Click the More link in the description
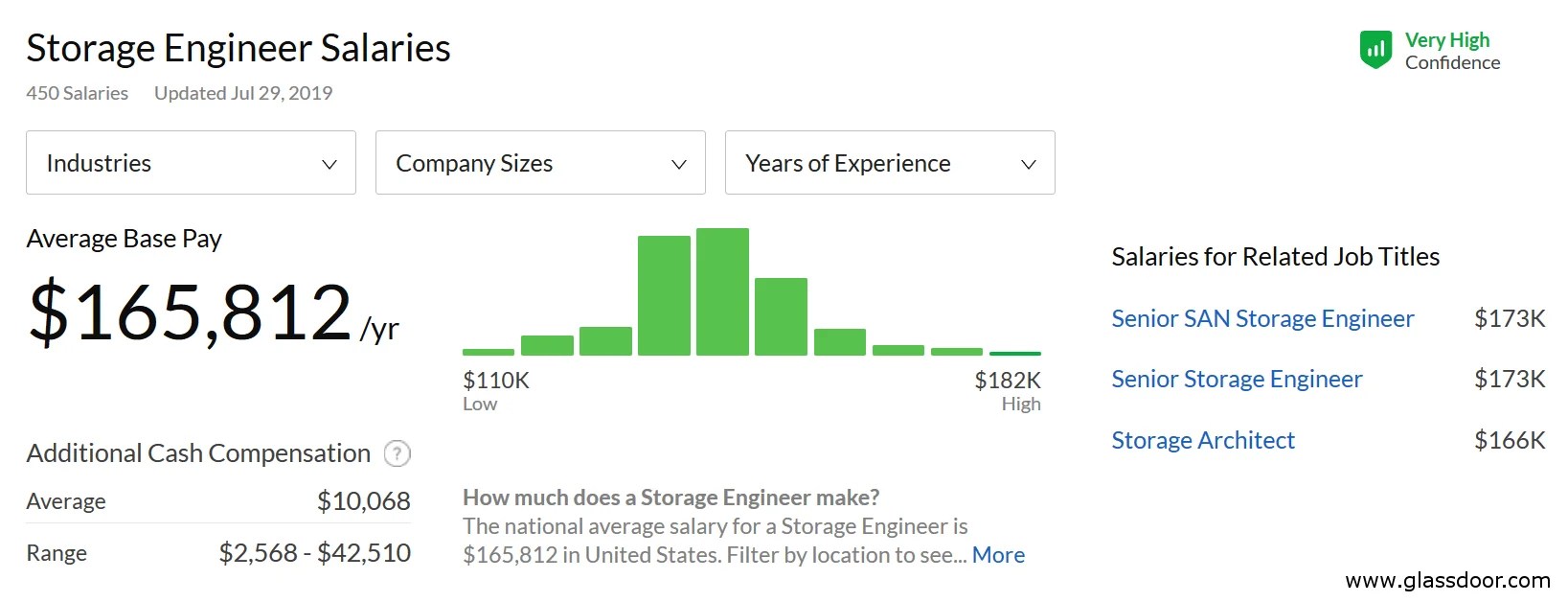 [x=998, y=554]
